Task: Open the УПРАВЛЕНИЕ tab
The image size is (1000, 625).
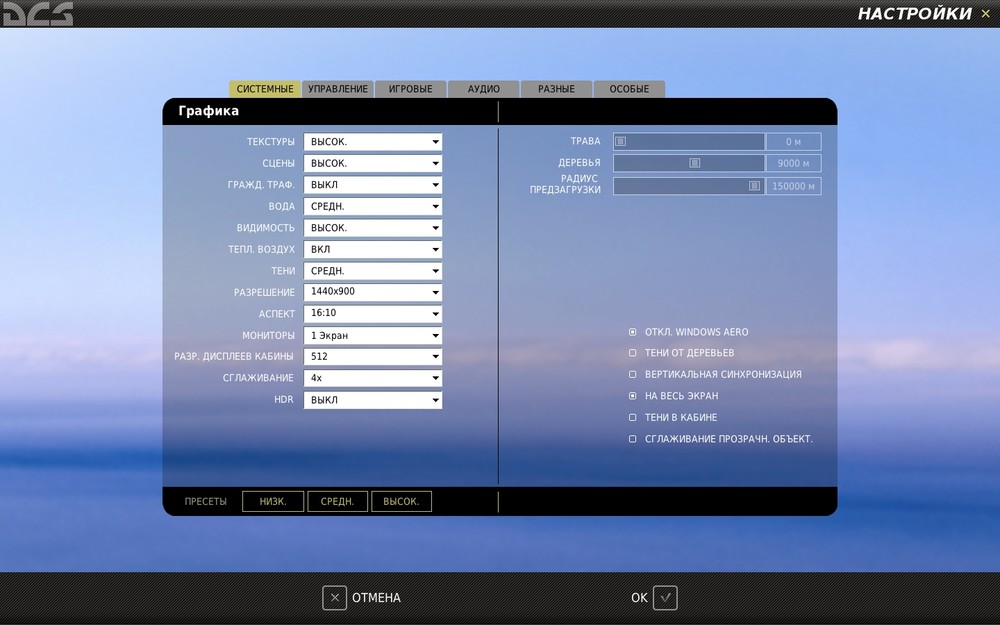Action: pos(338,89)
